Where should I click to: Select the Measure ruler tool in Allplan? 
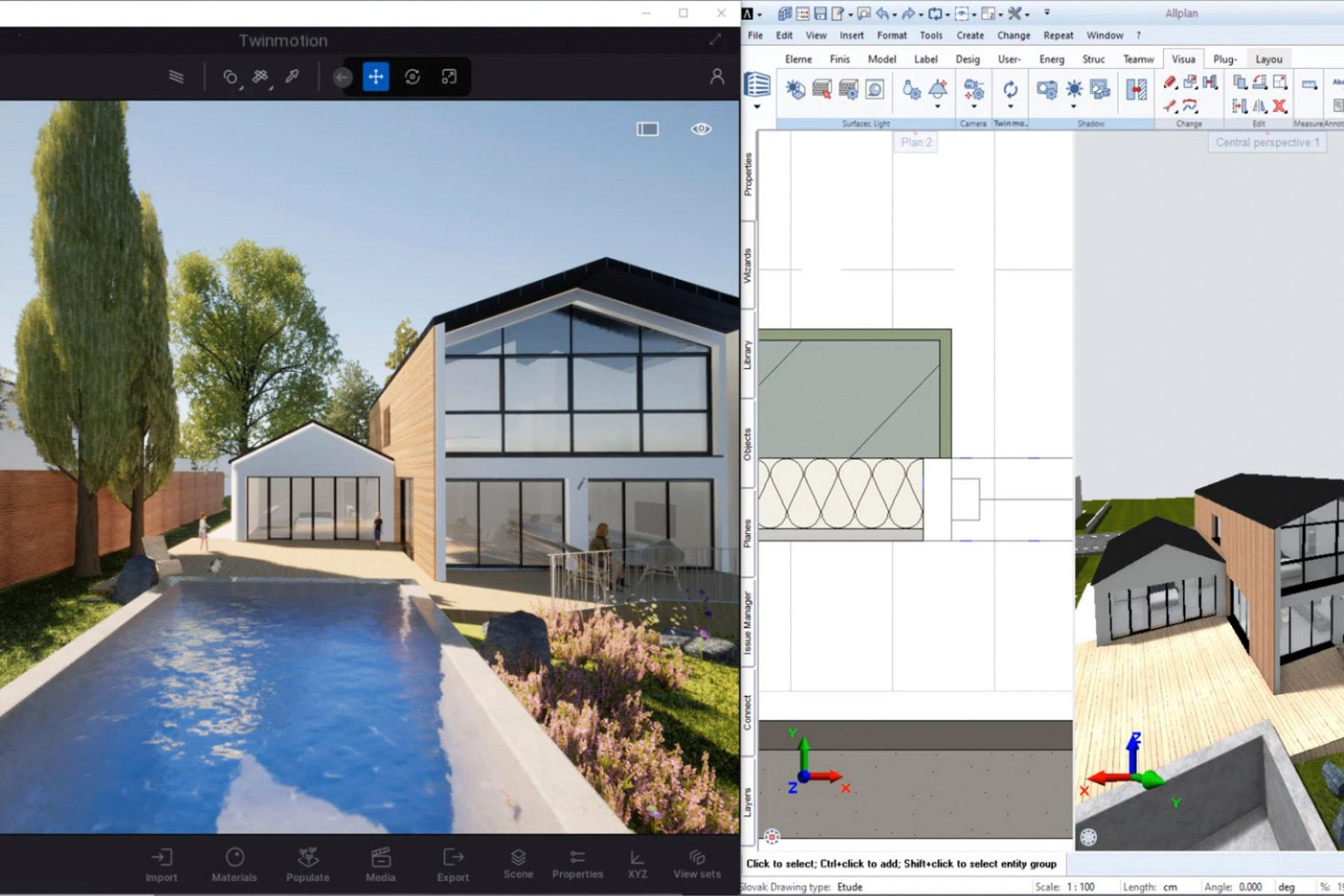point(1309,84)
